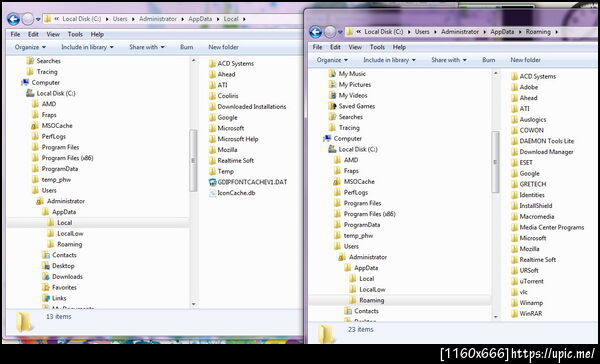Select COWON folder icon

(x=515, y=131)
